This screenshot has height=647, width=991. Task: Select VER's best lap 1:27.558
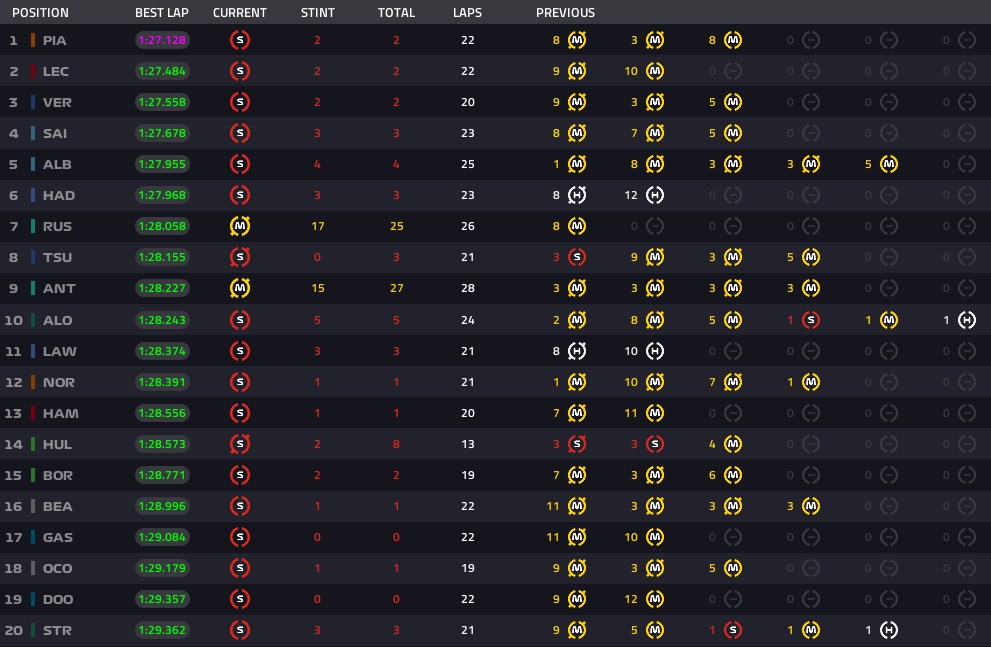162,102
